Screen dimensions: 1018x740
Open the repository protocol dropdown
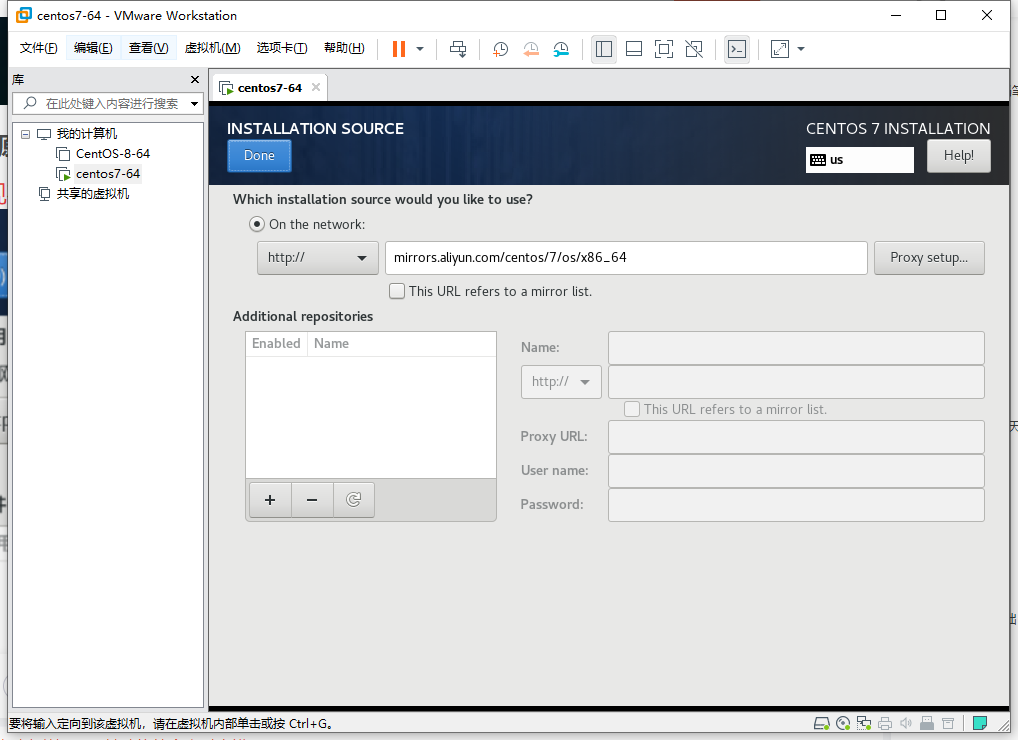pos(560,381)
